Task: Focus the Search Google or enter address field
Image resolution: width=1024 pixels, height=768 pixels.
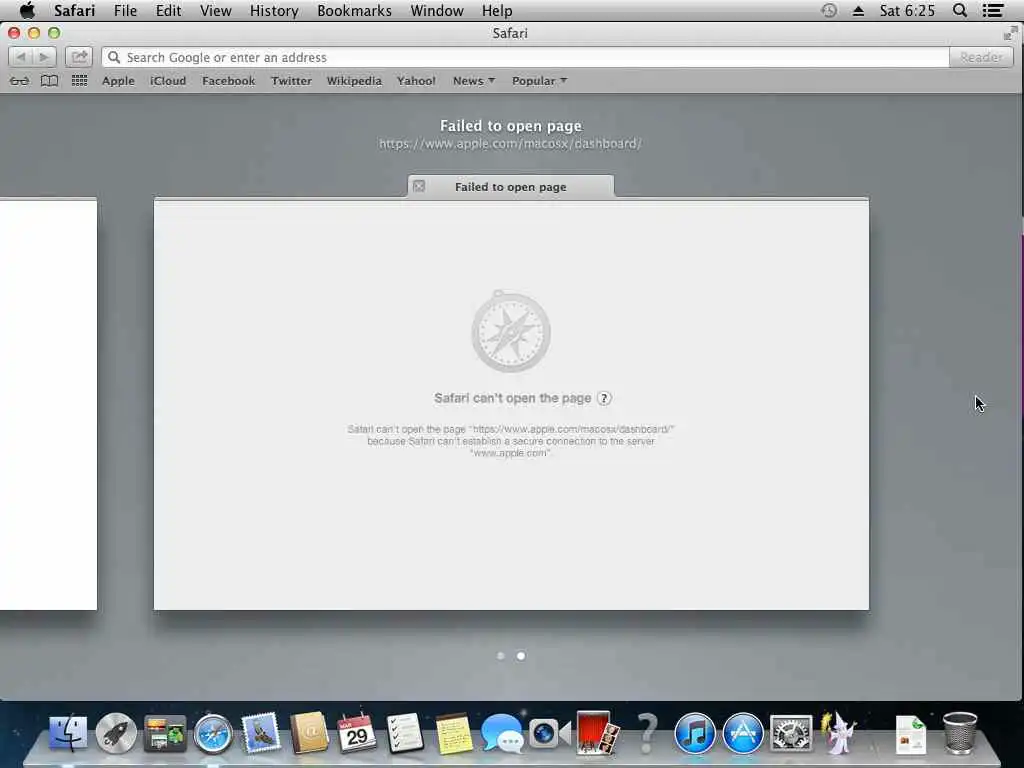Action: (525, 57)
